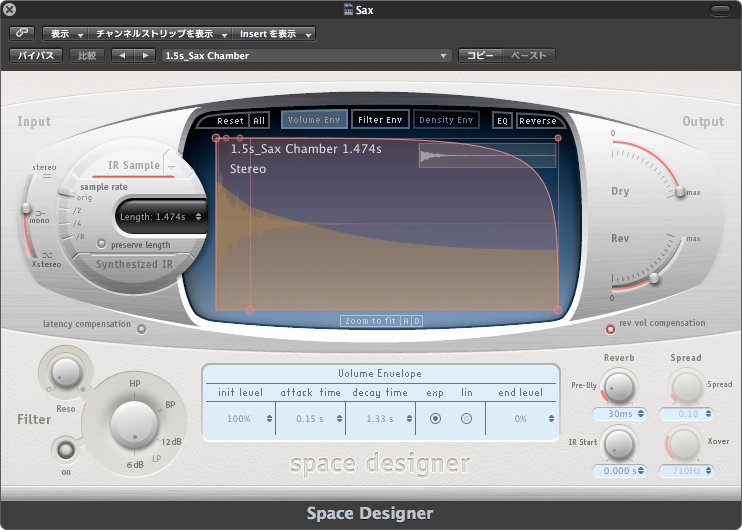Screen dimensions: 742x530
Task: Click the Reverse button
Action: 538,121
